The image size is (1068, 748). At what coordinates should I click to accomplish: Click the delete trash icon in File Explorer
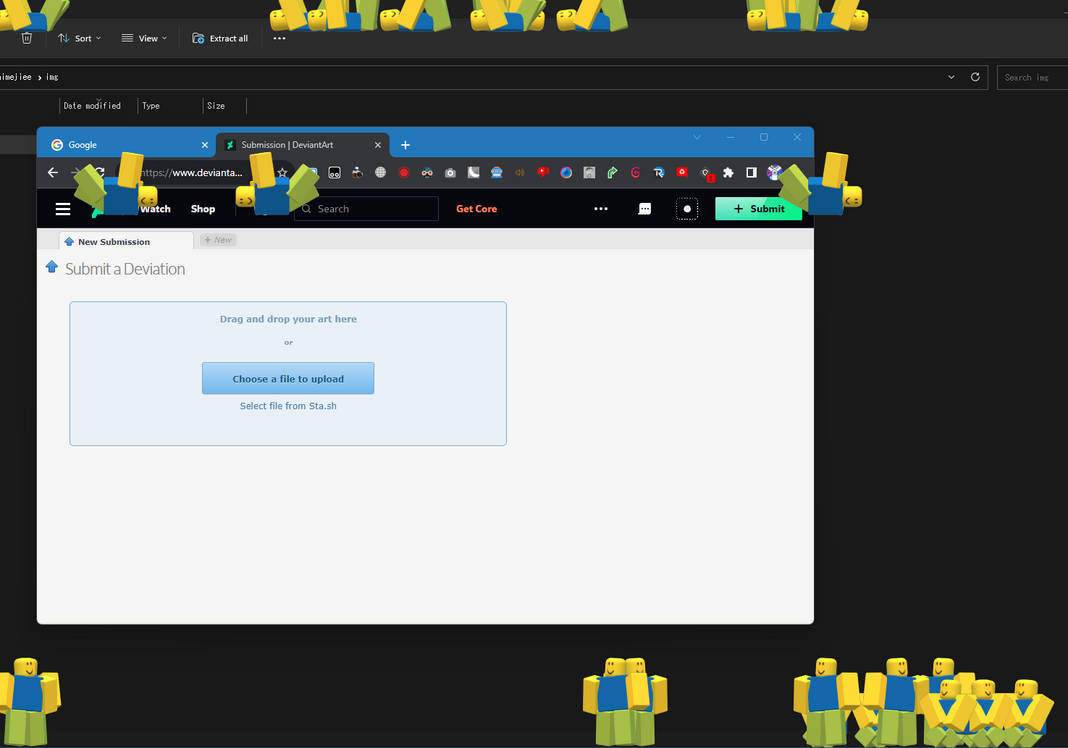tap(27, 38)
